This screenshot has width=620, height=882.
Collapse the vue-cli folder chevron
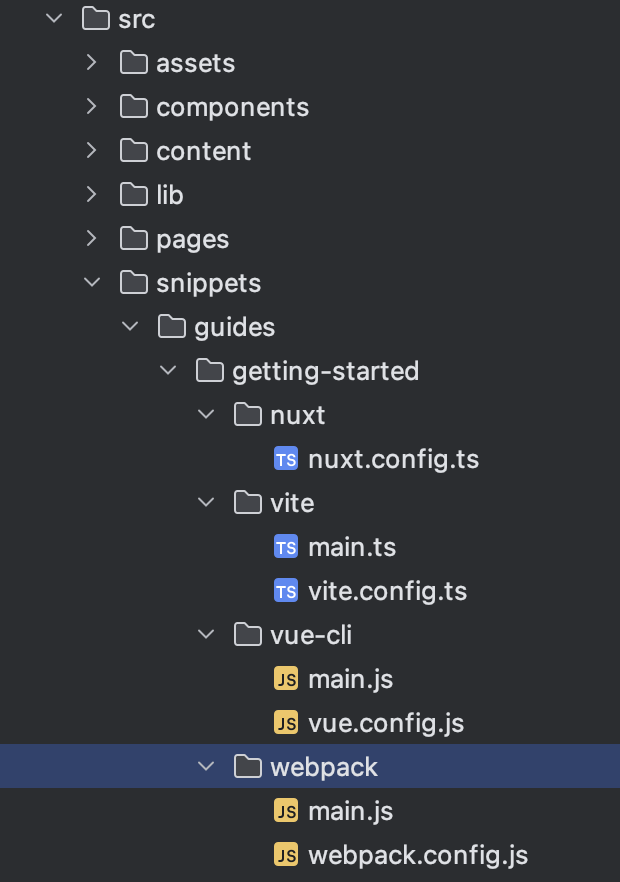click(x=207, y=635)
